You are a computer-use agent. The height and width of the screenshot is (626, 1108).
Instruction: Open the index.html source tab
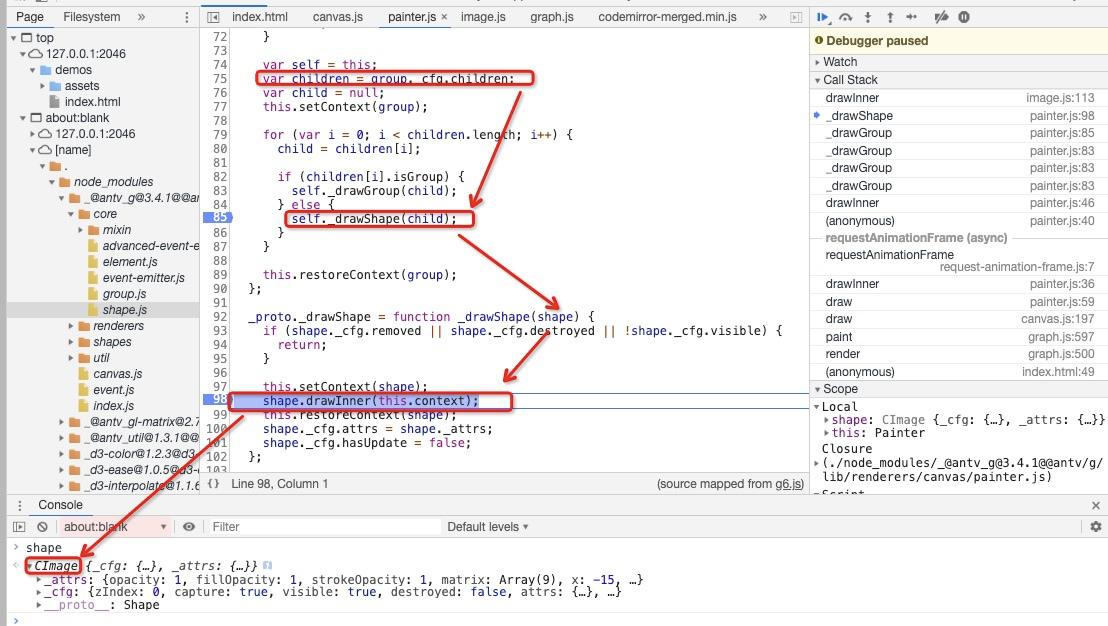click(260, 17)
